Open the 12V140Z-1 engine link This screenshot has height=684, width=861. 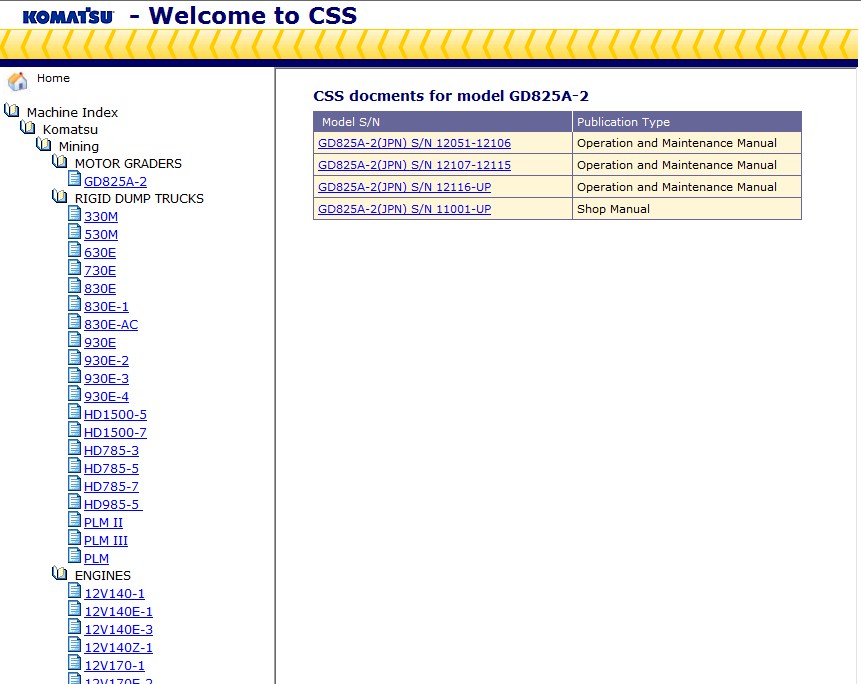[x=119, y=648]
